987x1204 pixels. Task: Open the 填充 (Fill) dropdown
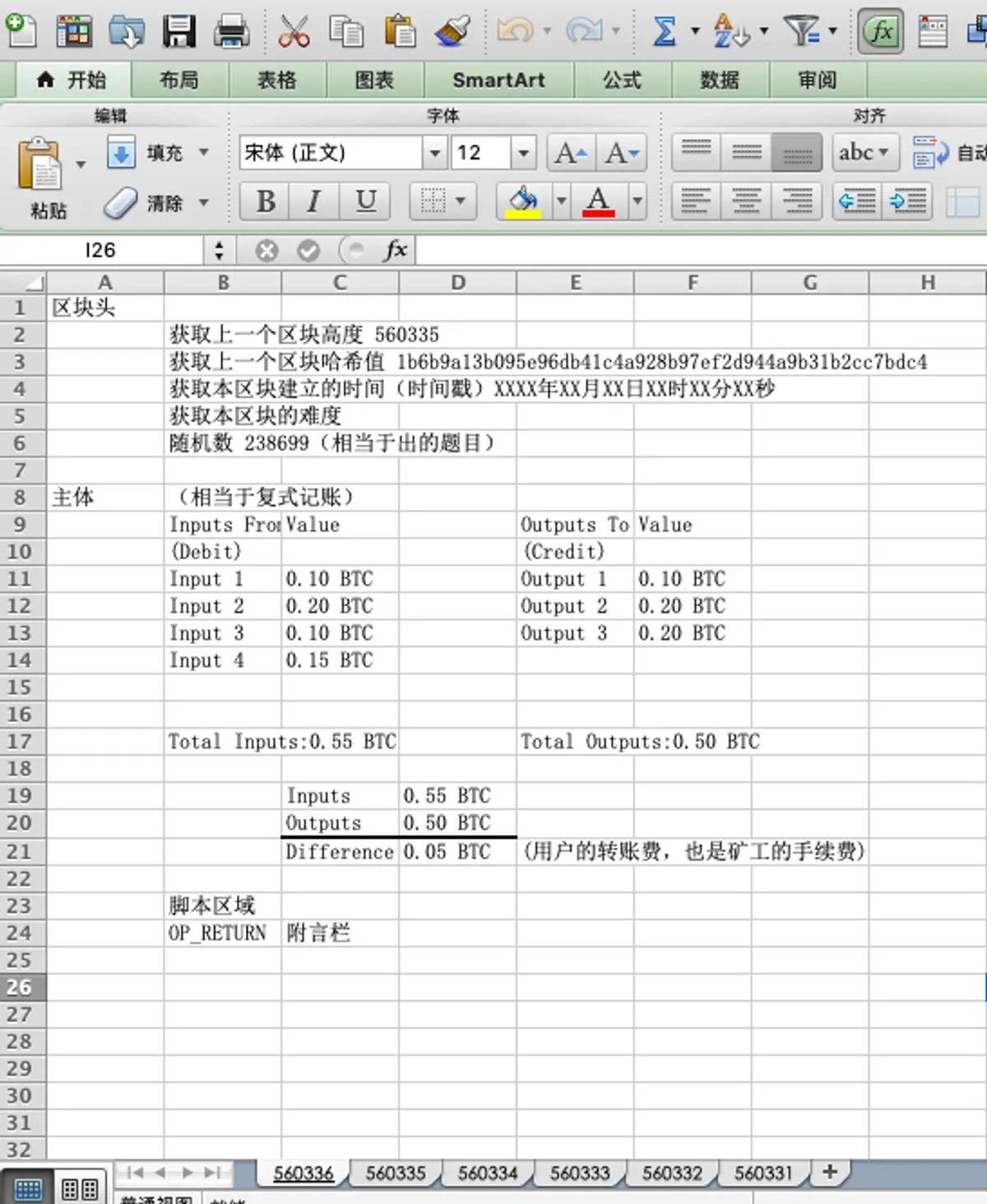coord(202,153)
